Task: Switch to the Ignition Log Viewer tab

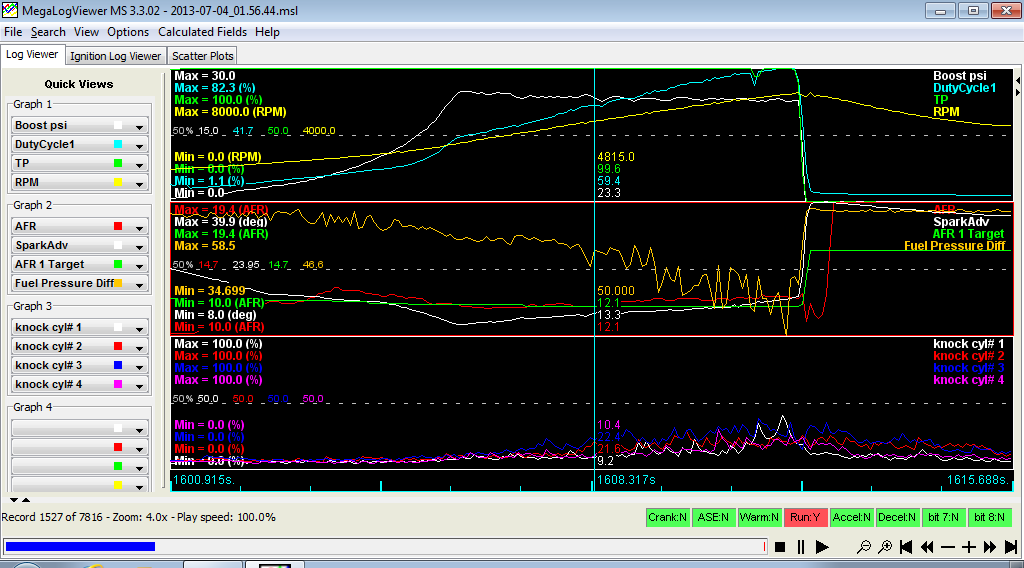Action: tap(116, 56)
